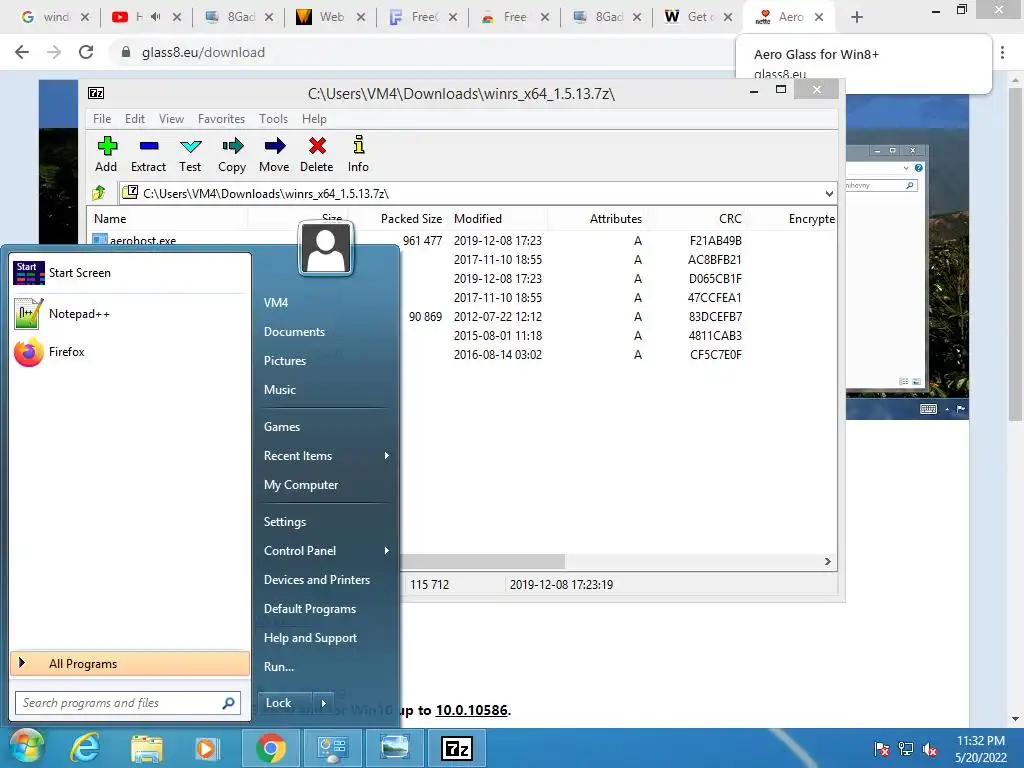The image size is (1024, 768).
Task: Open the Help menu in 7-Zip
Action: [x=314, y=119]
